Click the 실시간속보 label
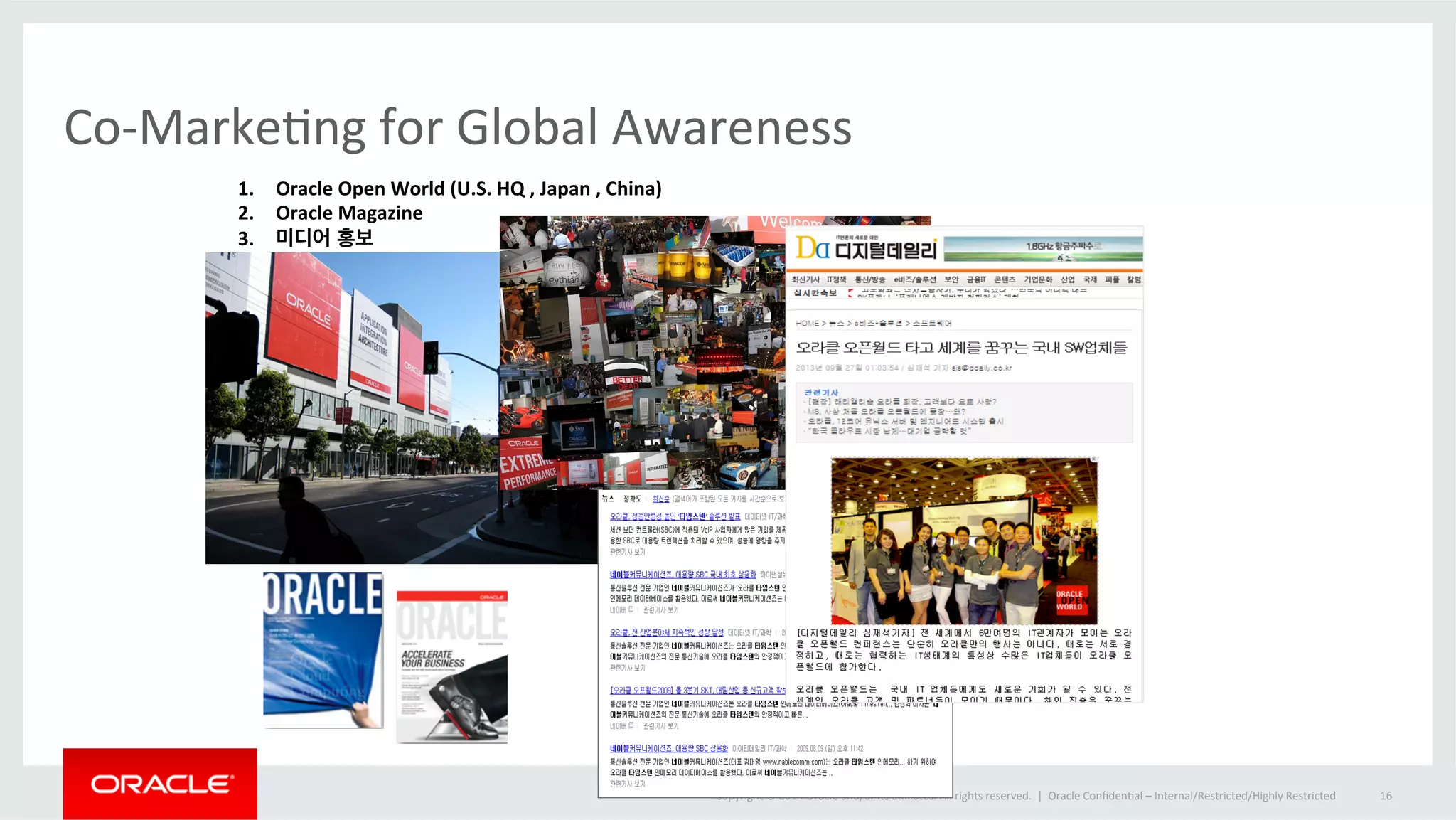 [x=815, y=293]
